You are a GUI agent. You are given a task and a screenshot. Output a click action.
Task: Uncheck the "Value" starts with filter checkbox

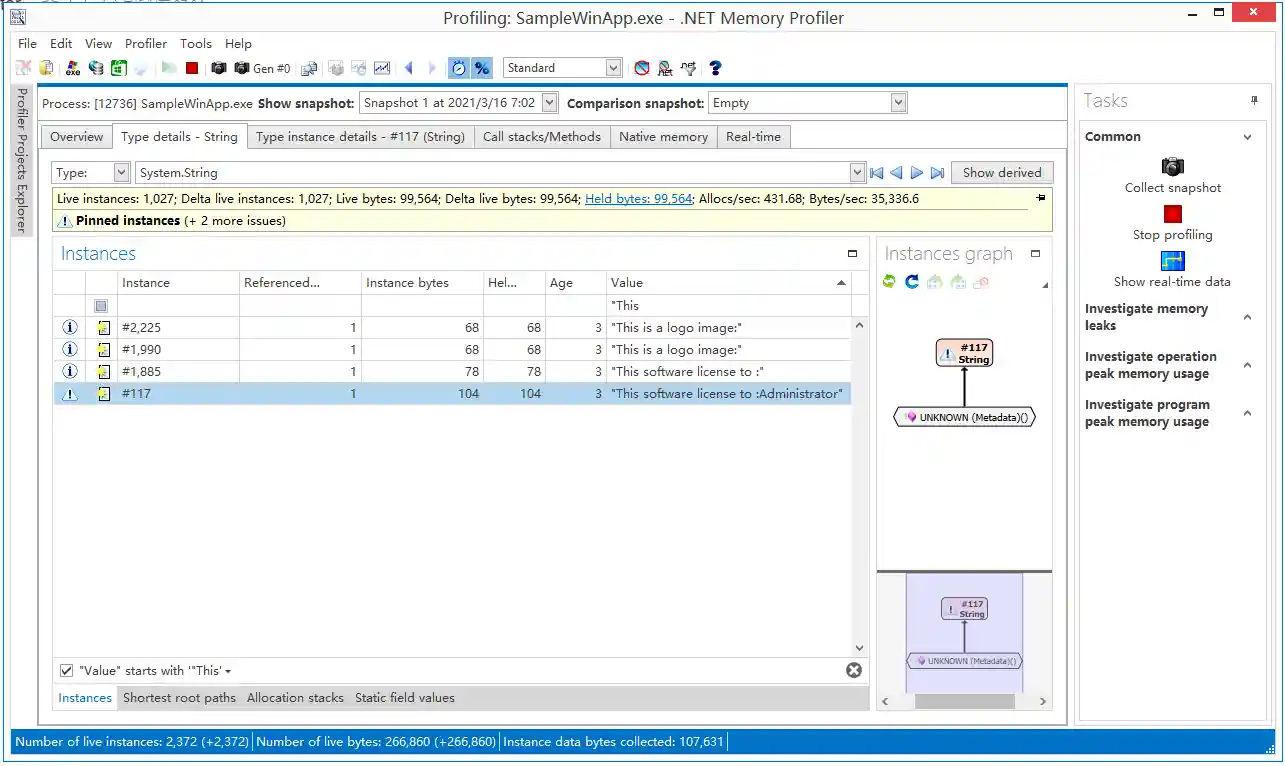point(66,671)
